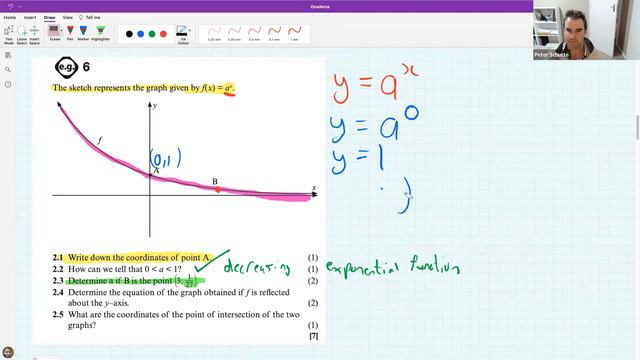Click question 2.1 text about point A
The width and height of the screenshot is (640, 360).
[139, 258]
